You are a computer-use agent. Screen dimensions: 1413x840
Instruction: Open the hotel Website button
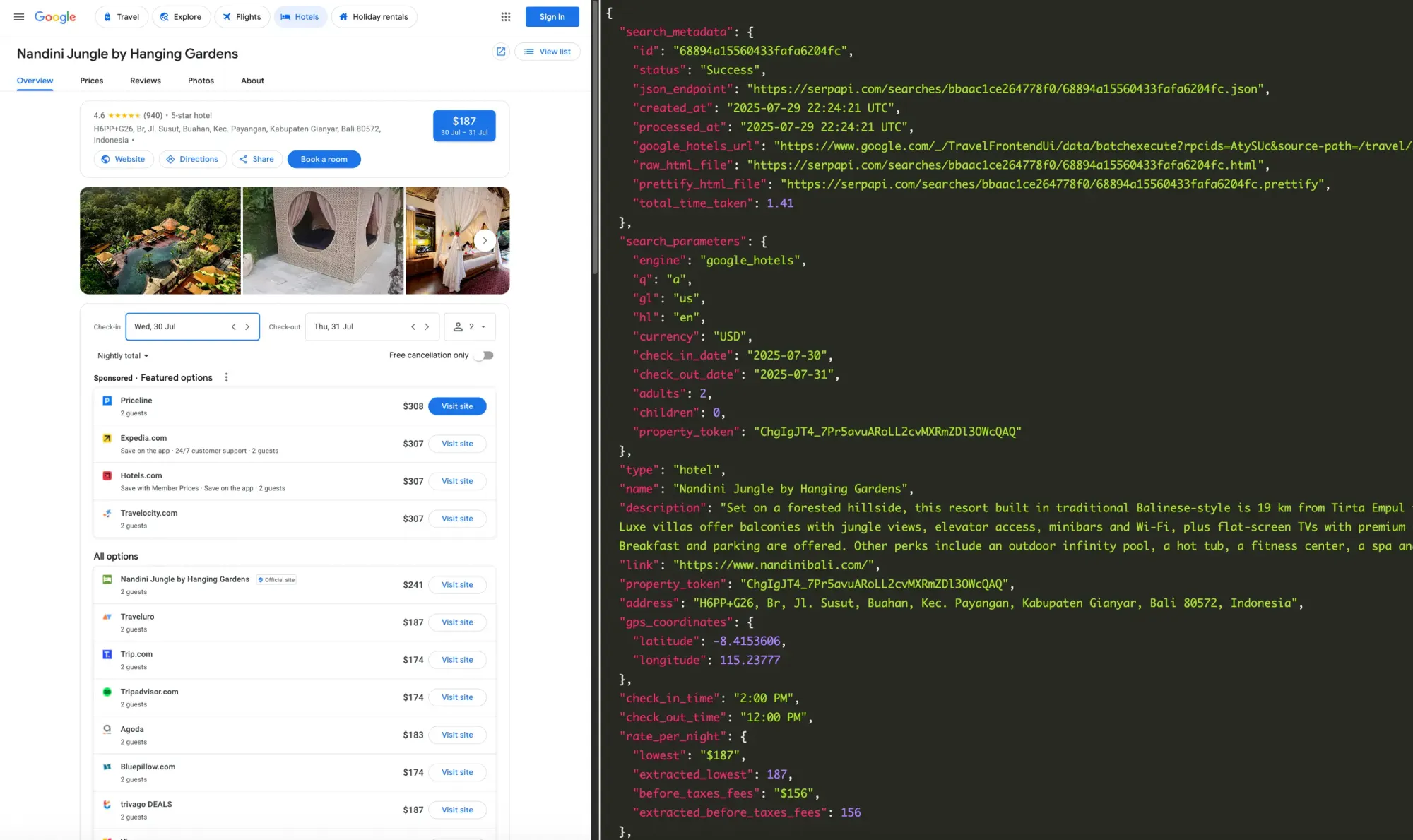[x=124, y=160]
